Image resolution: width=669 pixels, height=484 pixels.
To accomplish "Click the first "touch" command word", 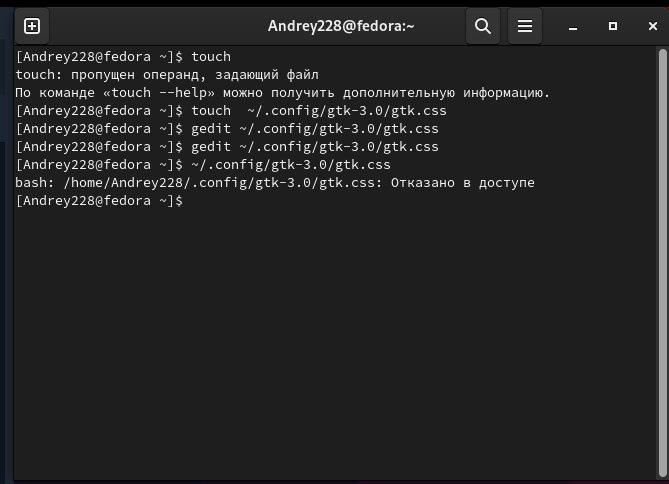I will click(211, 57).
